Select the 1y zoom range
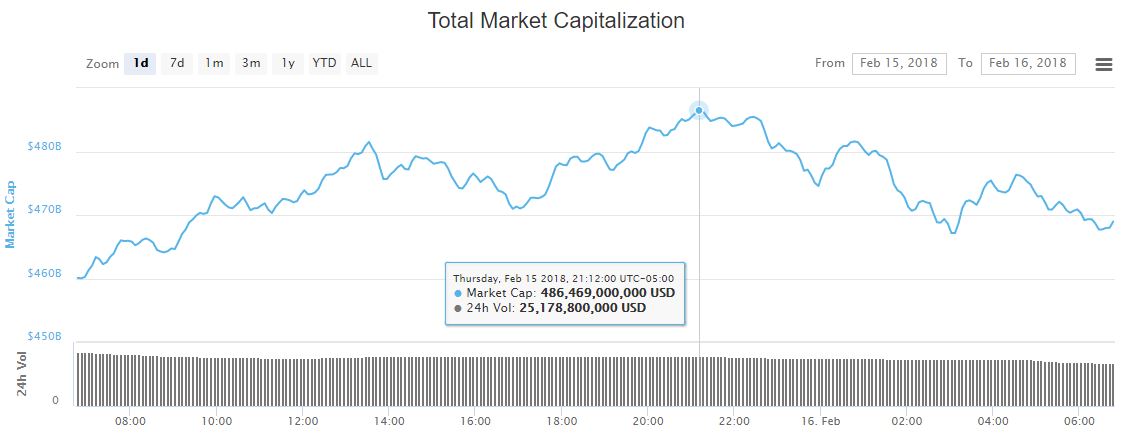The height and width of the screenshot is (444, 1134). 288,63
